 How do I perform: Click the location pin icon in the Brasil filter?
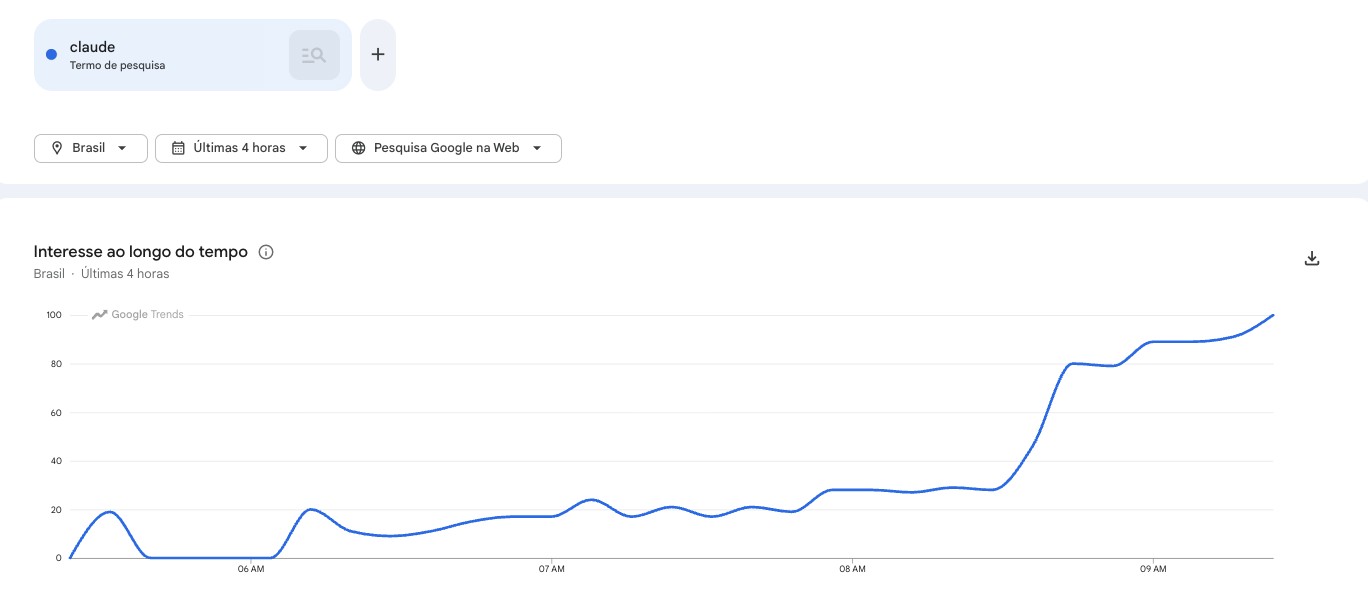(57, 148)
